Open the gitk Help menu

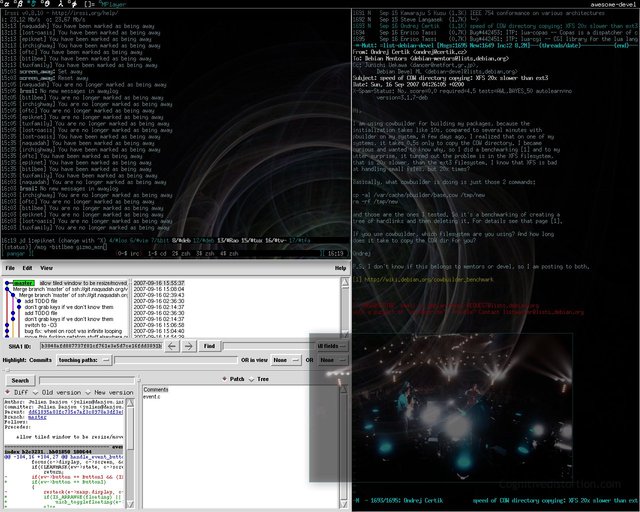[340, 268]
